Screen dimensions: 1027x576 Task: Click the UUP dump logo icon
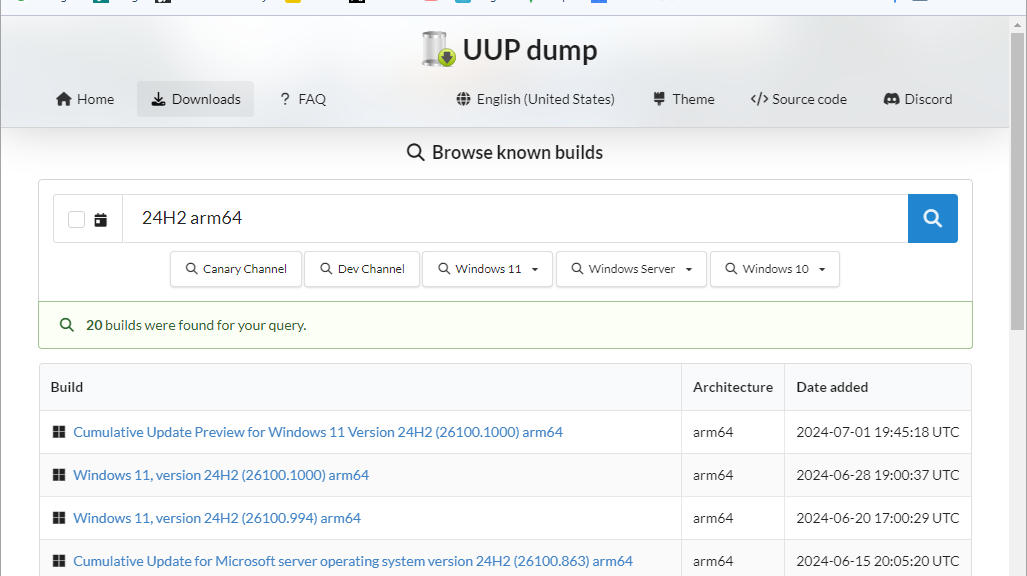pyautogui.click(x=439, y=49)
